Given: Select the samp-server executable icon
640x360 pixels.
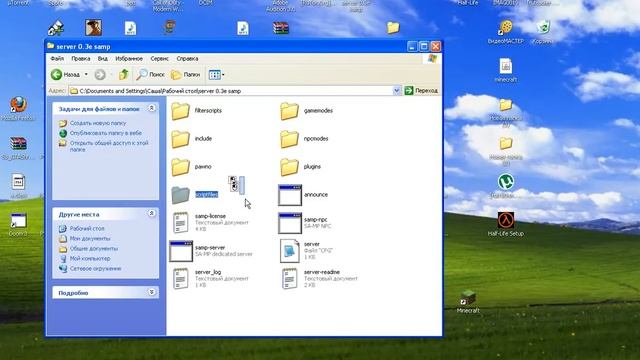Looking at the screenshot, I should (x=181, y=251).
